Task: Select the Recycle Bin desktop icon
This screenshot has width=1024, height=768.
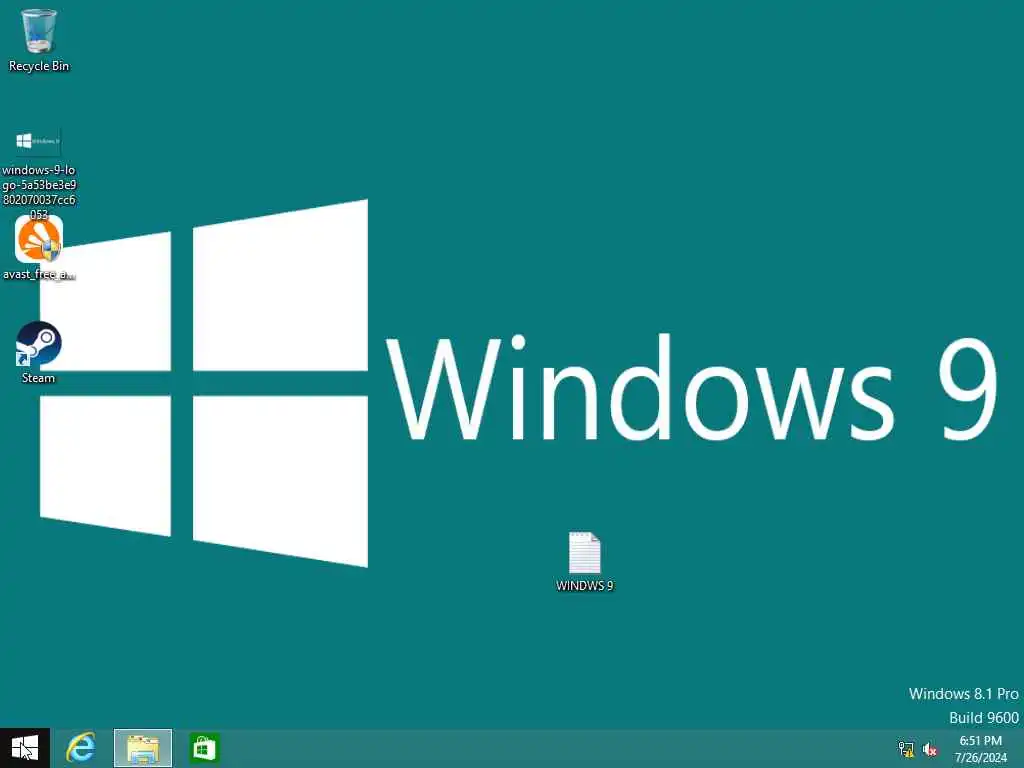Action: coord(39,31)
